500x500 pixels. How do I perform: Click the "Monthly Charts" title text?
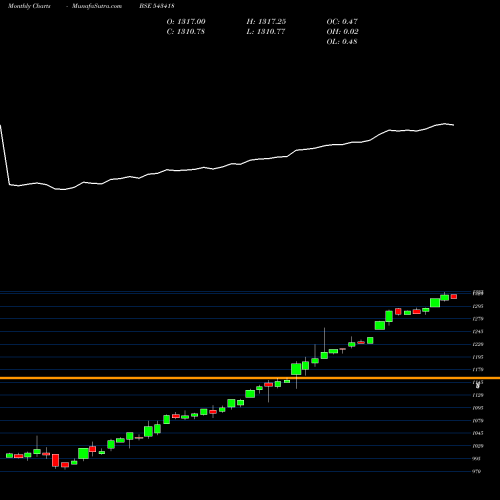(29, 6)
